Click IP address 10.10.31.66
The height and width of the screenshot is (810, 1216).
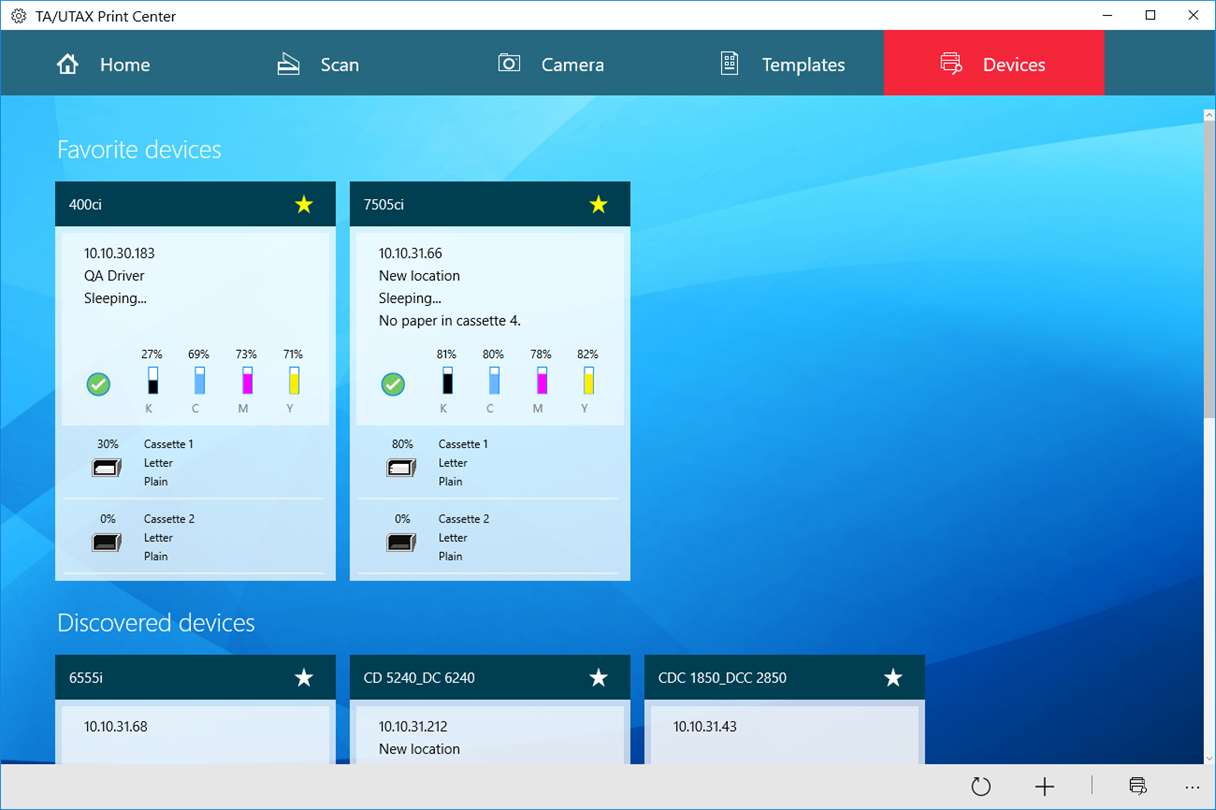coord(410,254)
